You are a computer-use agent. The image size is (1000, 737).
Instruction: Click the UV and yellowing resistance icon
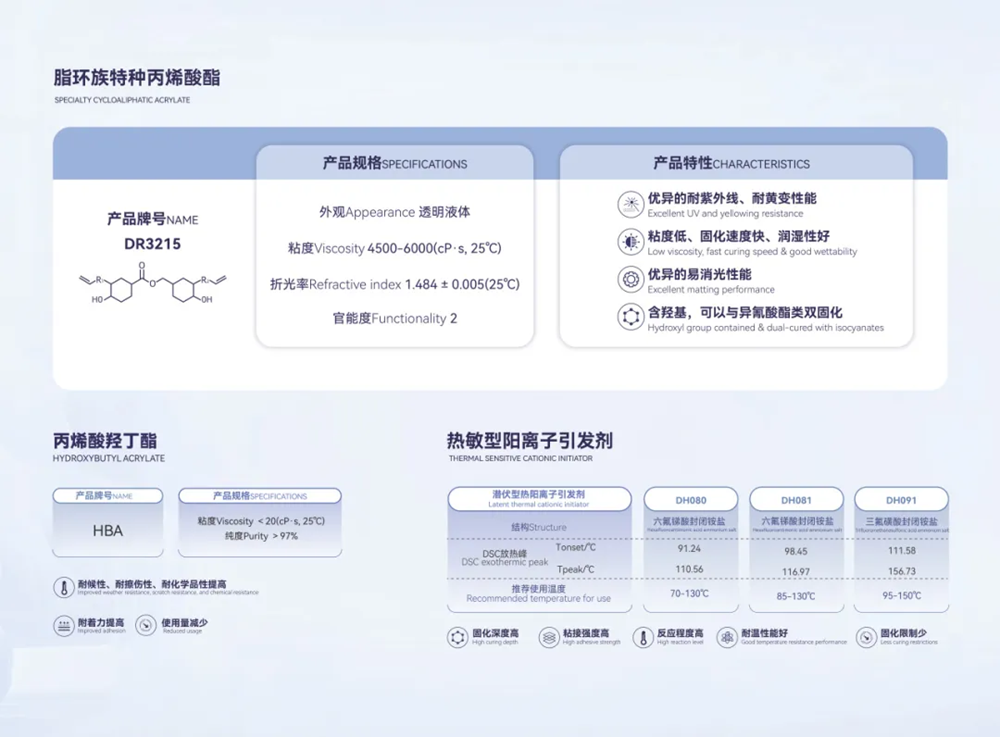631,204
